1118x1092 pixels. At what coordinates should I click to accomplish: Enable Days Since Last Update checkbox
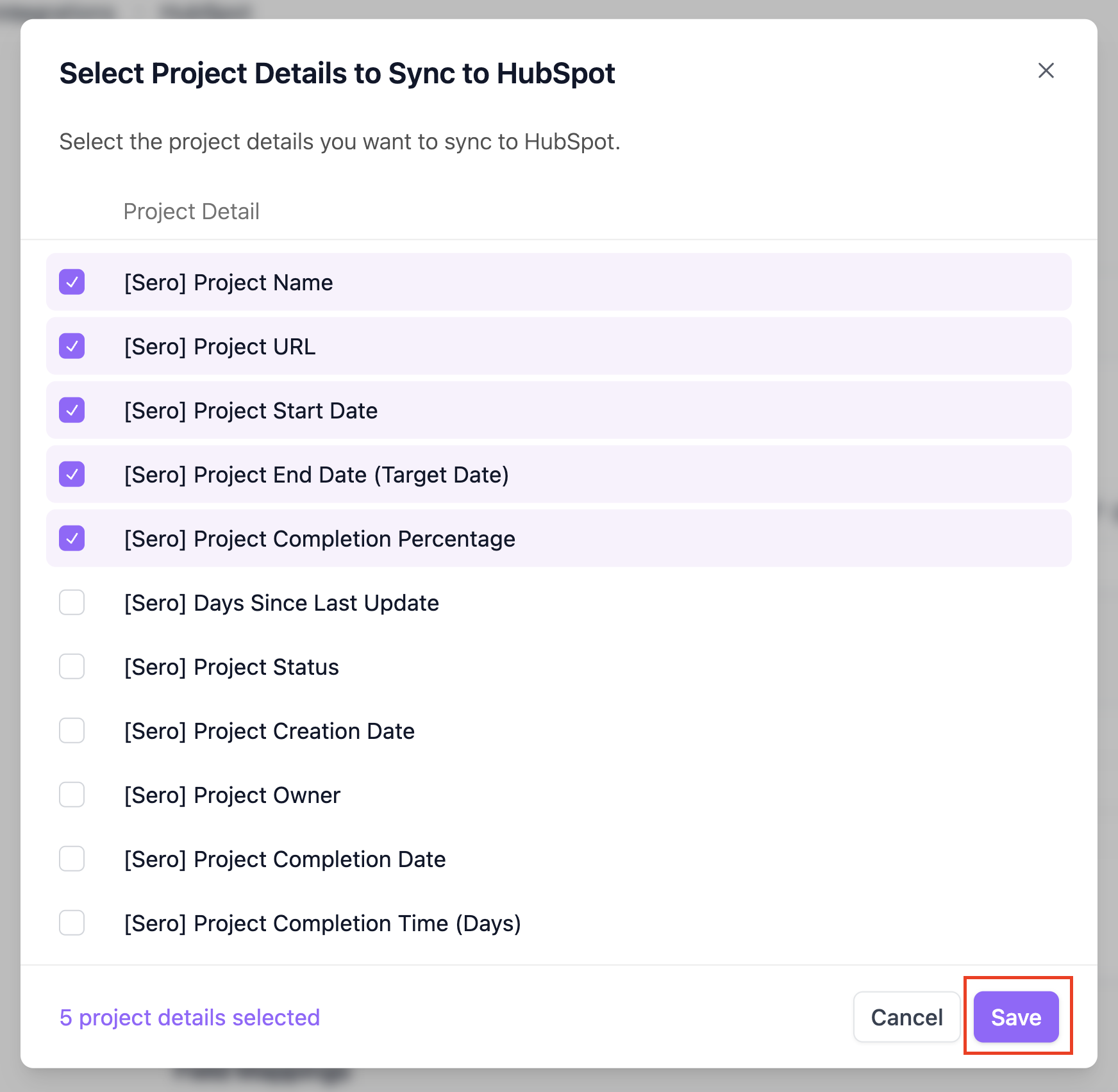click(72, 602)
